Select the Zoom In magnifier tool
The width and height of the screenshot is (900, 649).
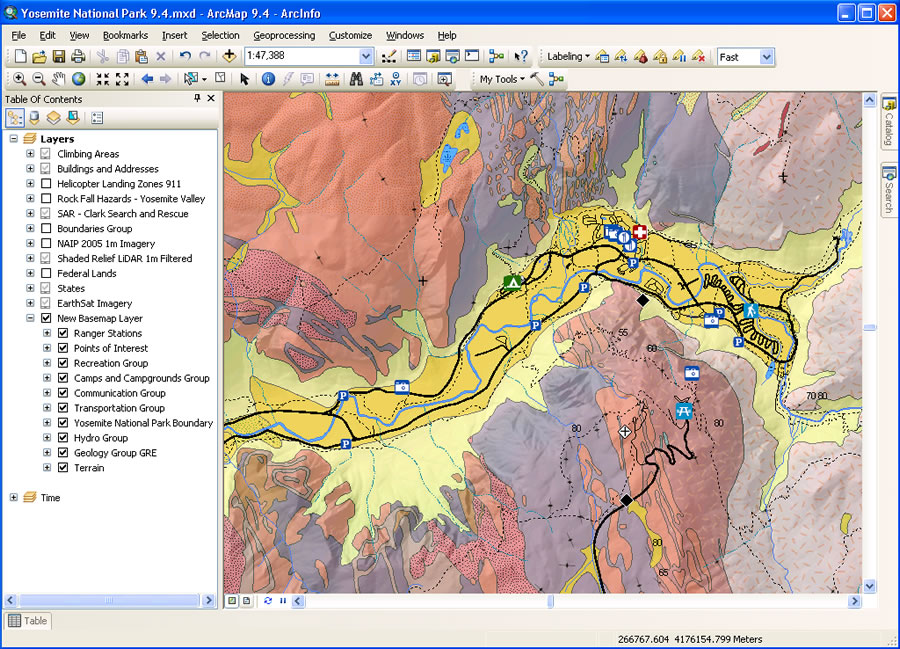pyautogui.click(x=19, y=79)
